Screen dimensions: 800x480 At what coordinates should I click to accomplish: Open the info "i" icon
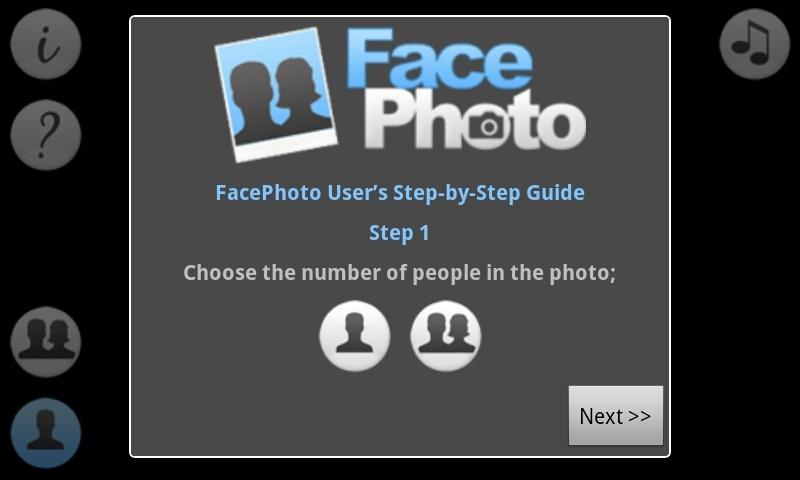point(46,44)
